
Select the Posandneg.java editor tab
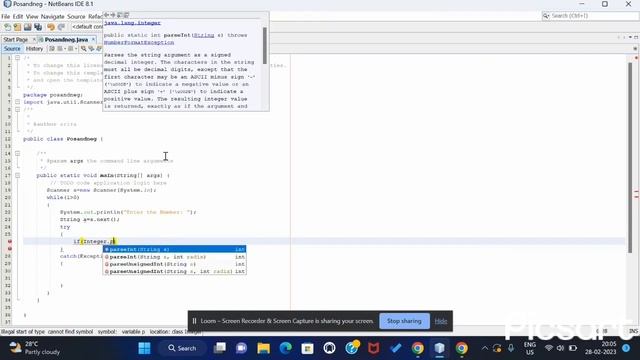pyautogui.click(x=66, y=40)
